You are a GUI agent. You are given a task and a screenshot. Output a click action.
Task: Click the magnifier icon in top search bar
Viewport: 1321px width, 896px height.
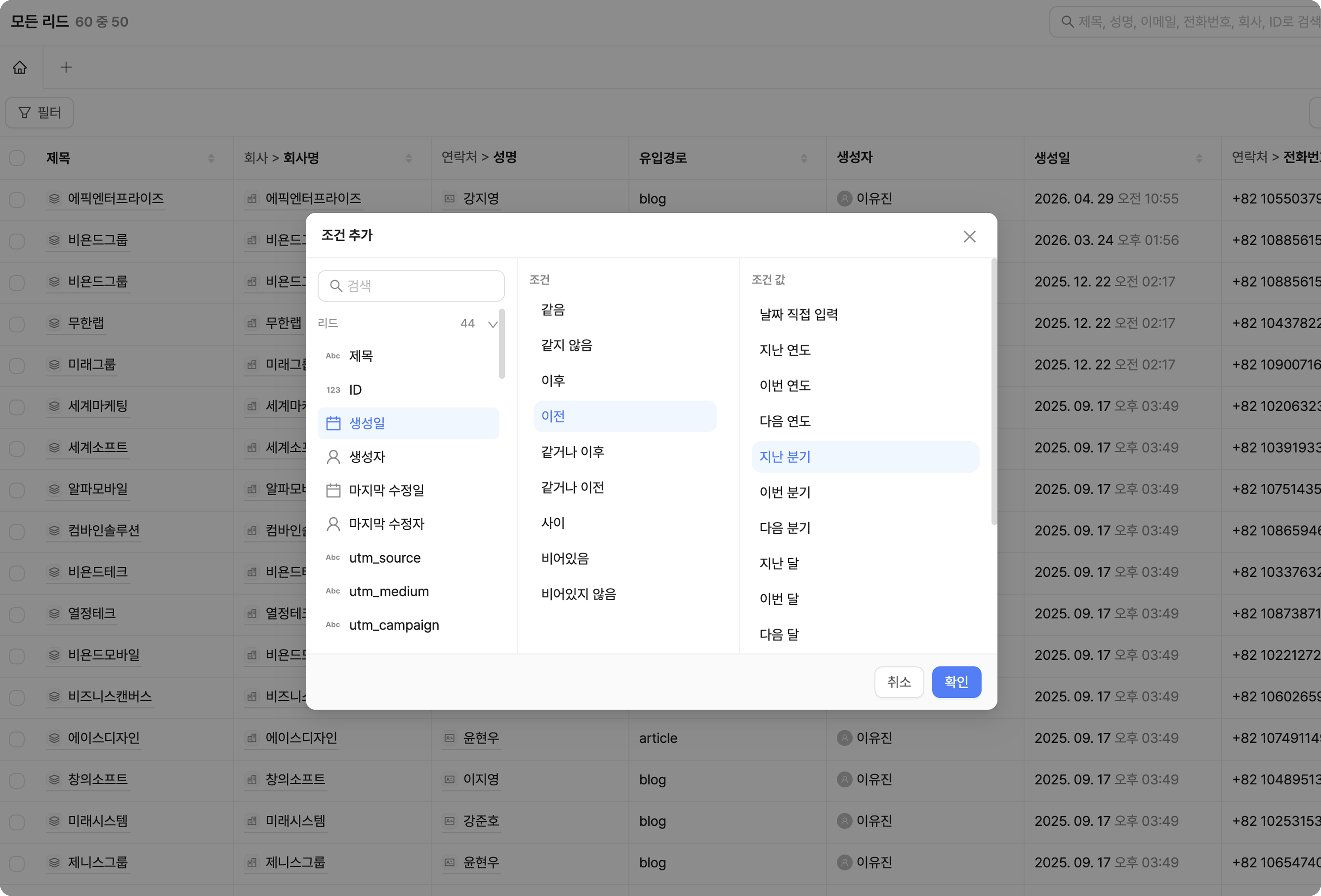pos(1068,21)
